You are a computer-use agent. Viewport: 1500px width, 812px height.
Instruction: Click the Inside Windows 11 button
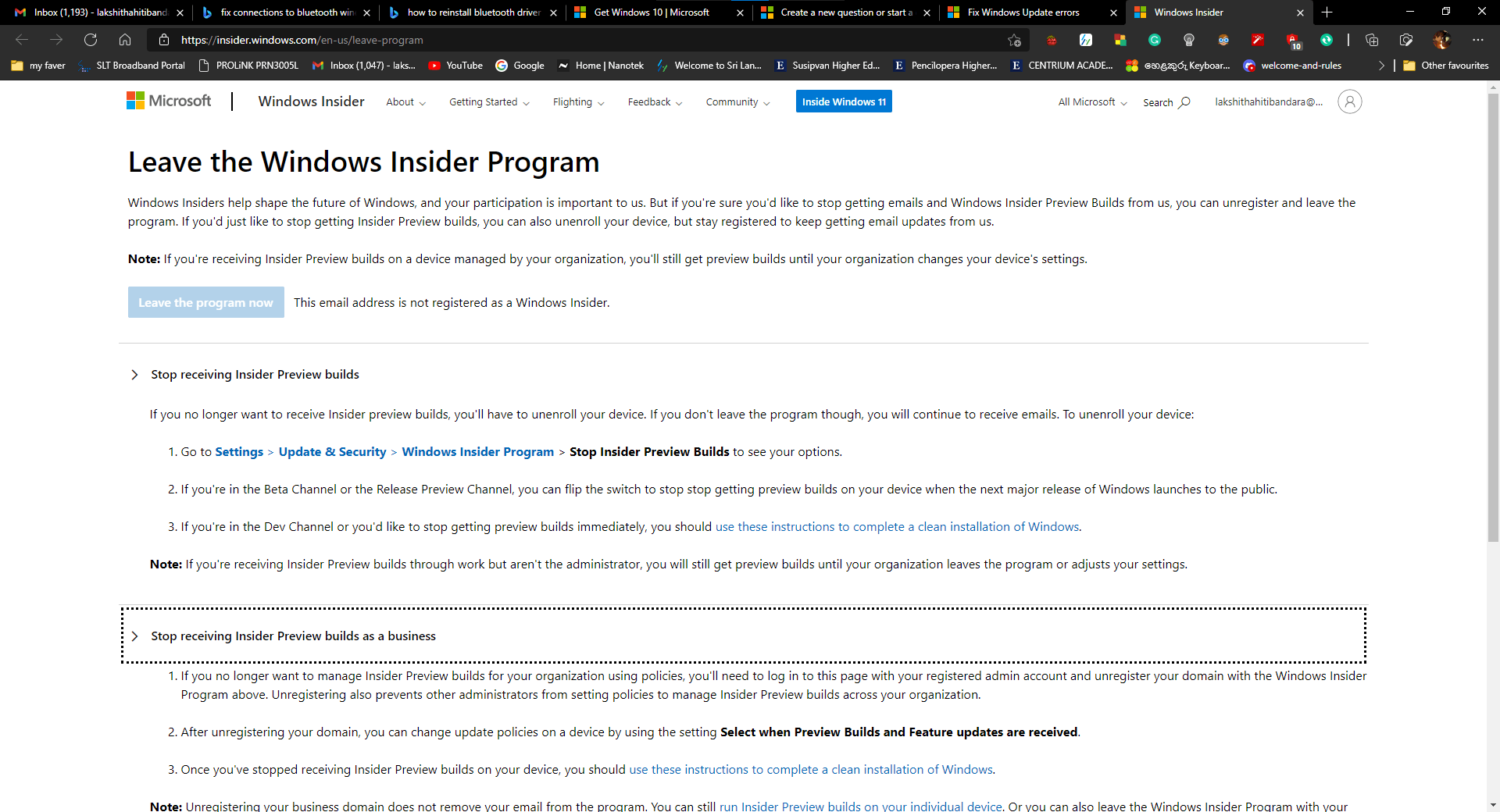[x=844, y=101]
